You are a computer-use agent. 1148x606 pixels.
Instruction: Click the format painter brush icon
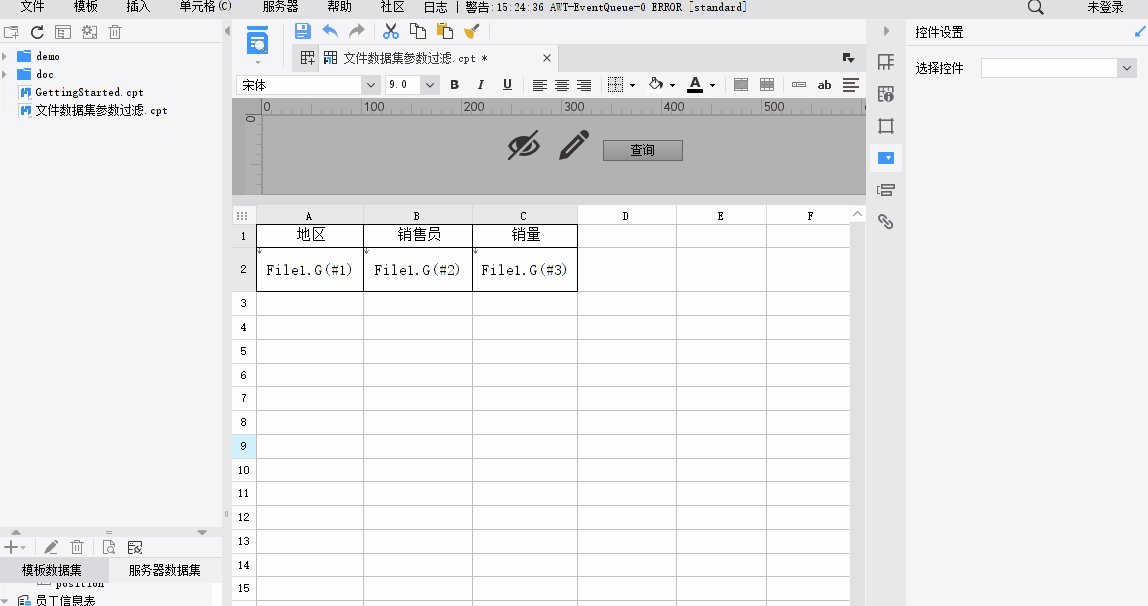[471, 31]
